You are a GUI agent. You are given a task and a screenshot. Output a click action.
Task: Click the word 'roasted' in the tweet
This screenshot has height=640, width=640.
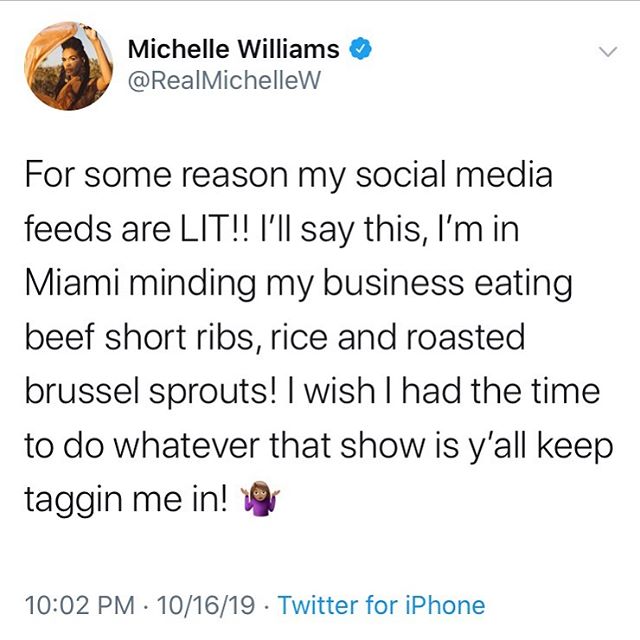pyautogui.click(x=466, y=337)
